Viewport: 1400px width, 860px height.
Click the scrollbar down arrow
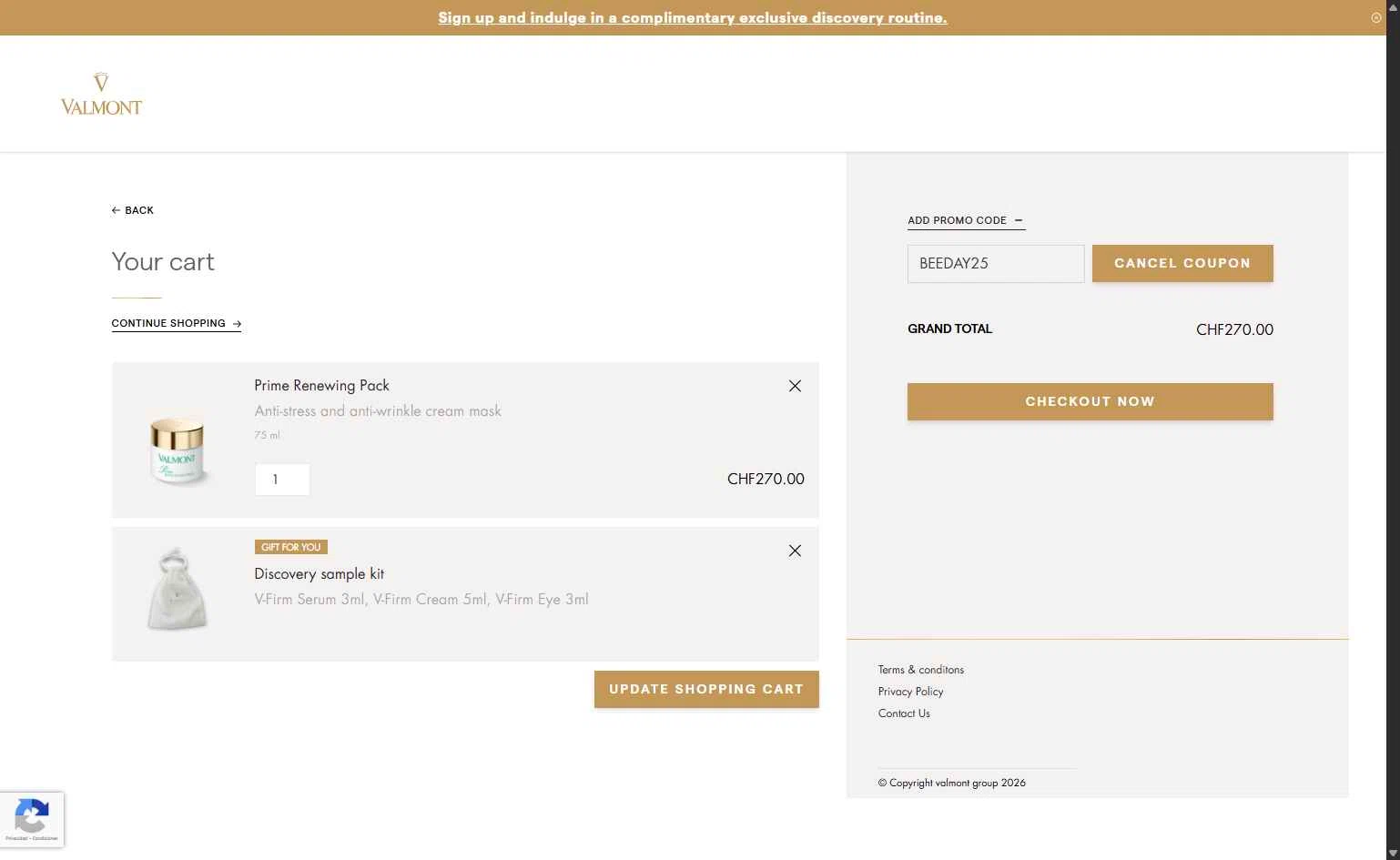(1393, 853)
